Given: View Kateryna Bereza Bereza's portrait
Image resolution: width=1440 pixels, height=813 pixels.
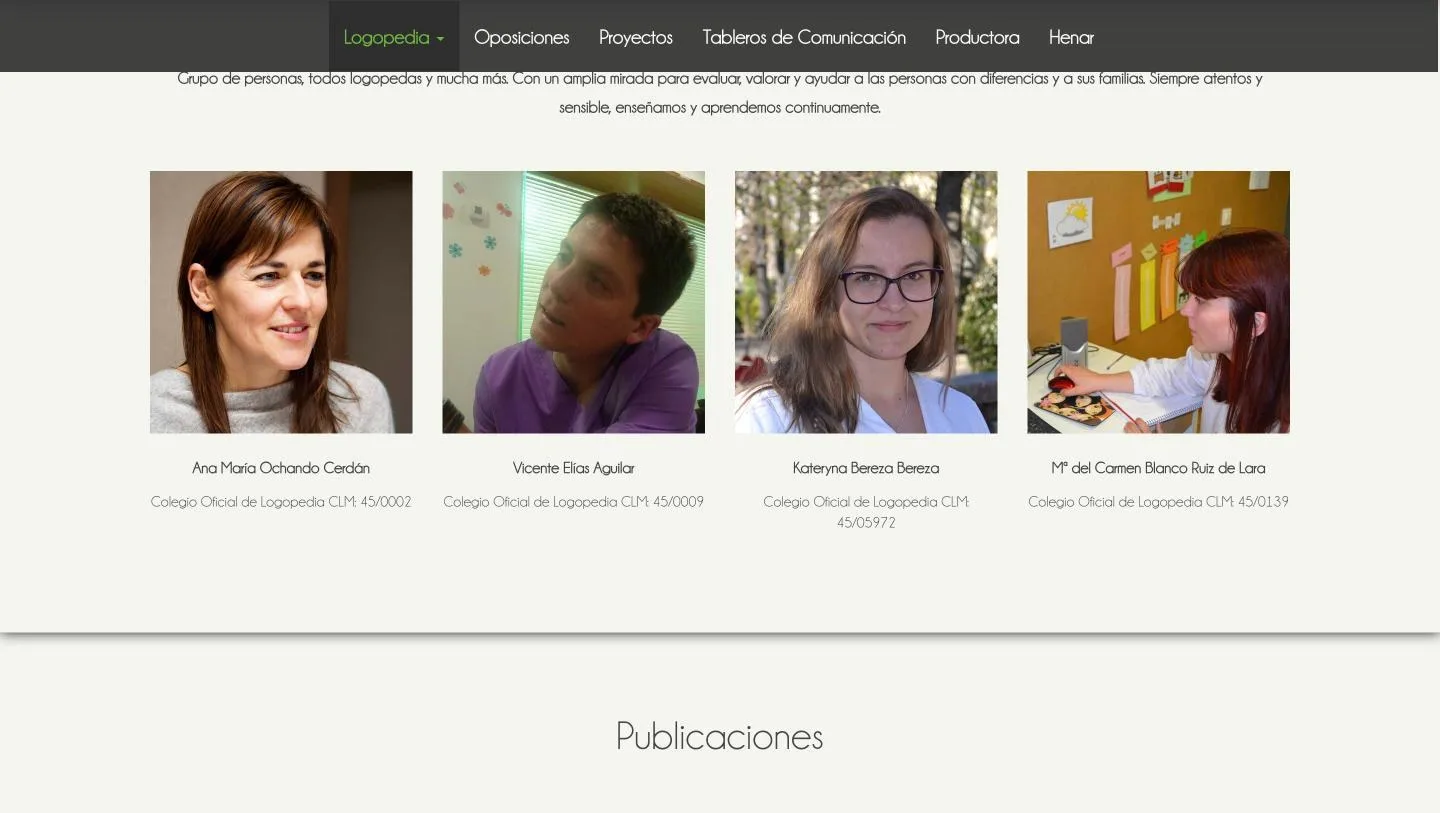Looking at the screenshot, I should [866, 302].
